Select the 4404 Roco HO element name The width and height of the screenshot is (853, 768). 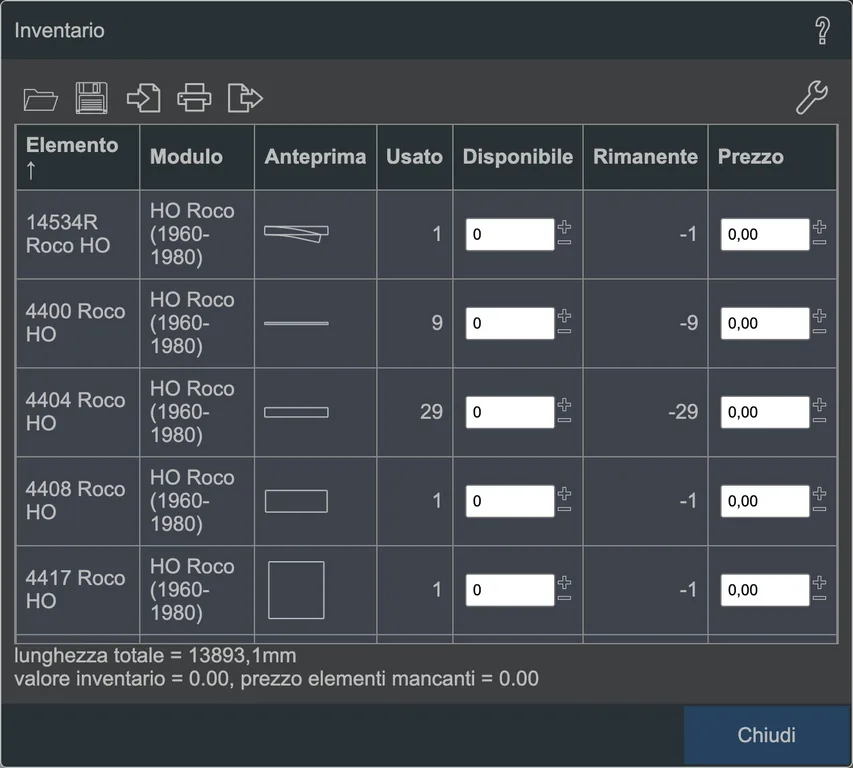[x=76, y=412]
